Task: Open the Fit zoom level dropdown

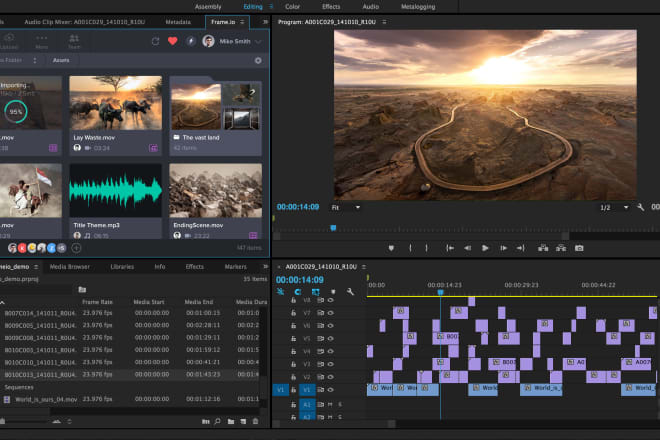Action: pyautogui.click(x=345, y=207)
